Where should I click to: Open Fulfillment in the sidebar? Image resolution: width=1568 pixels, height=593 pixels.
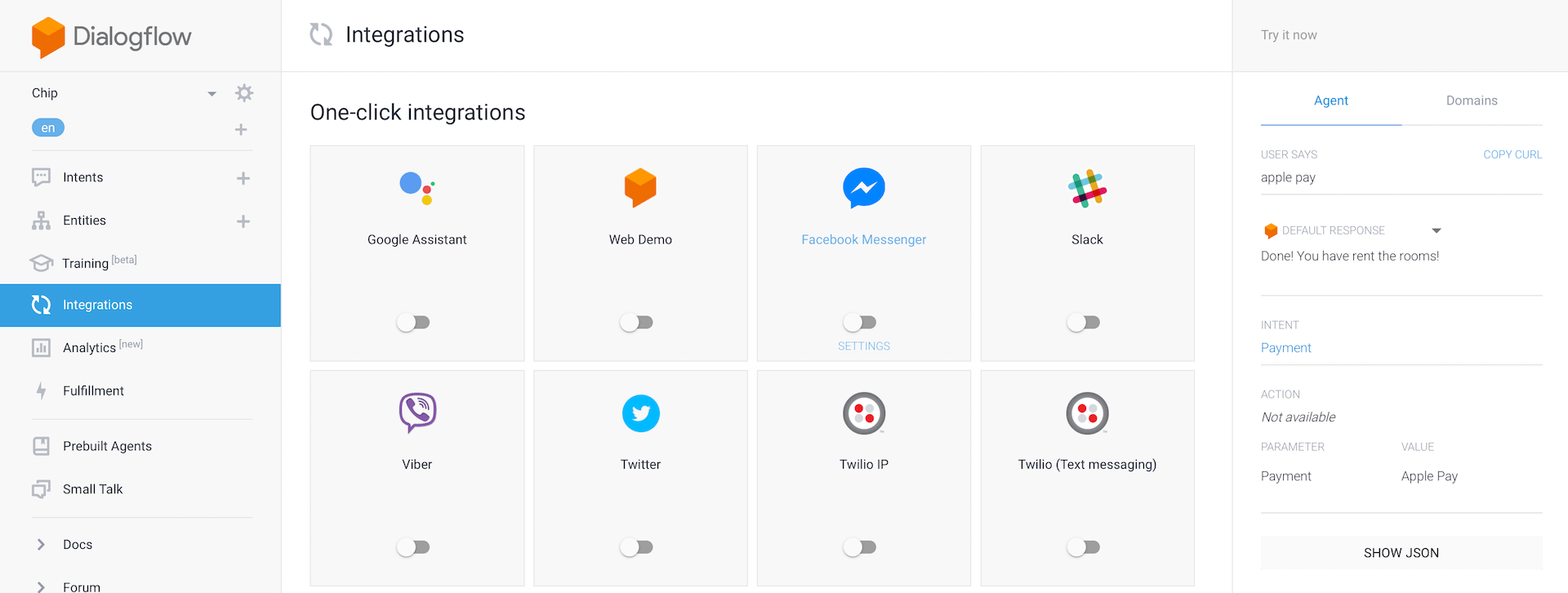click(93, 391)
